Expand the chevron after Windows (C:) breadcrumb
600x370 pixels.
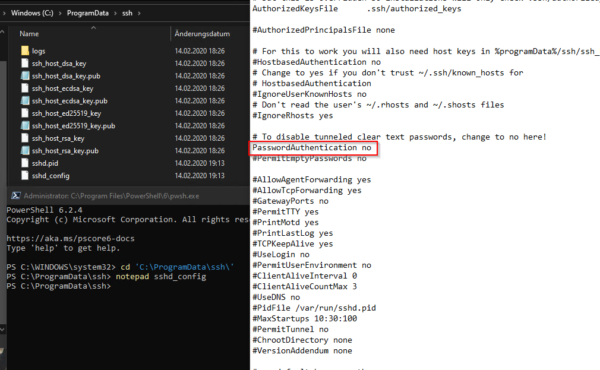[60, 13]
